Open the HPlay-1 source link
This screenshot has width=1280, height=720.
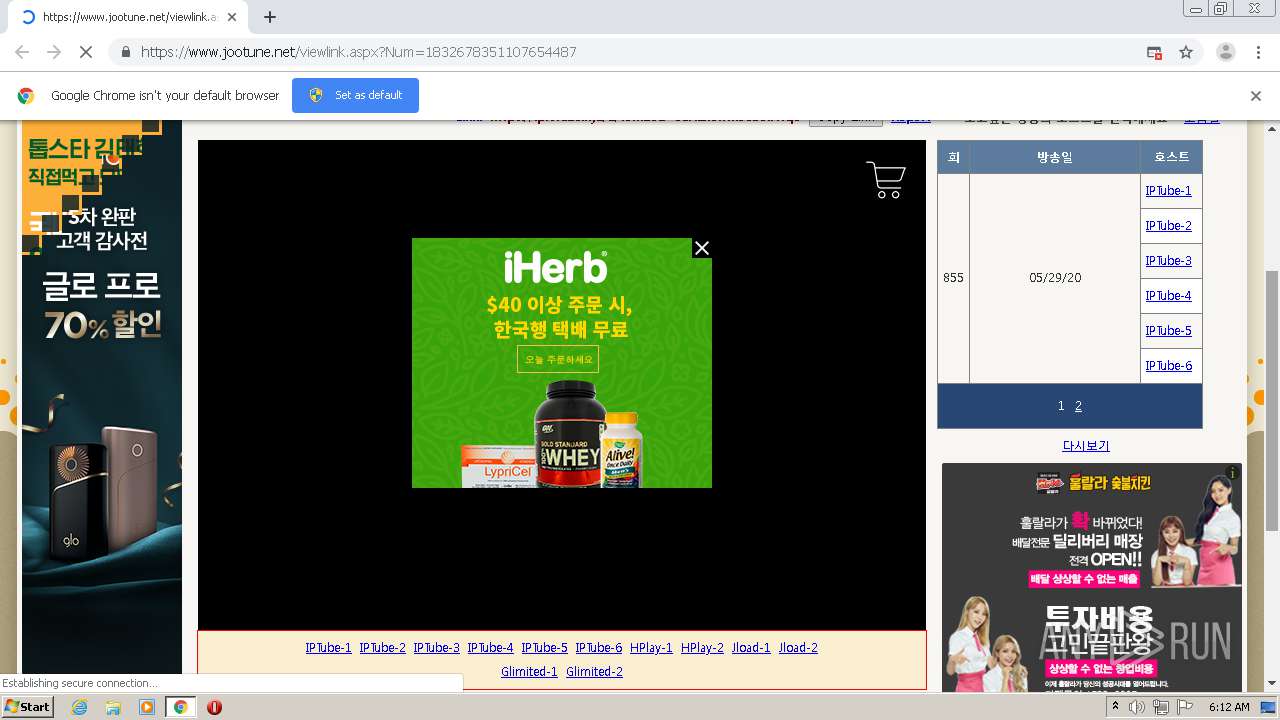pos(651,648)
